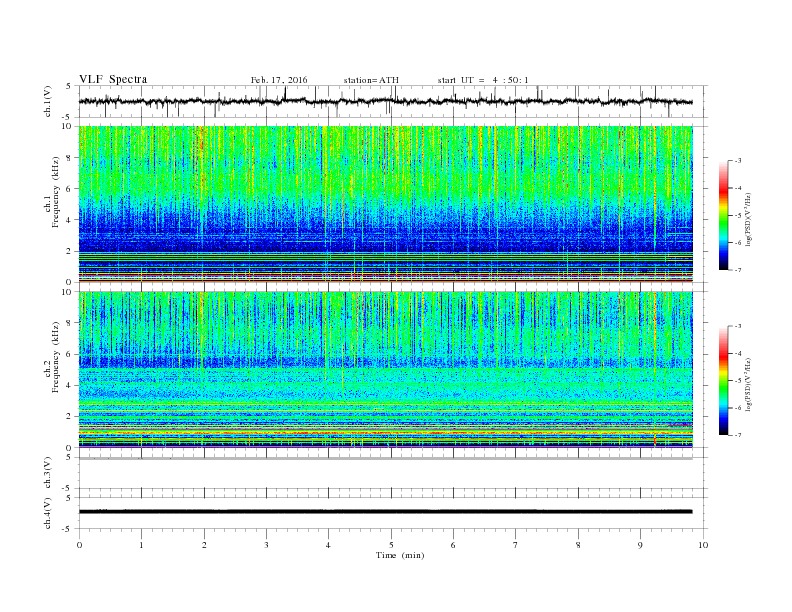Click the ch.1 spectrogram color bar
Image resolution: width=792 pixels, height=612 pixels.
coord(723,215)
